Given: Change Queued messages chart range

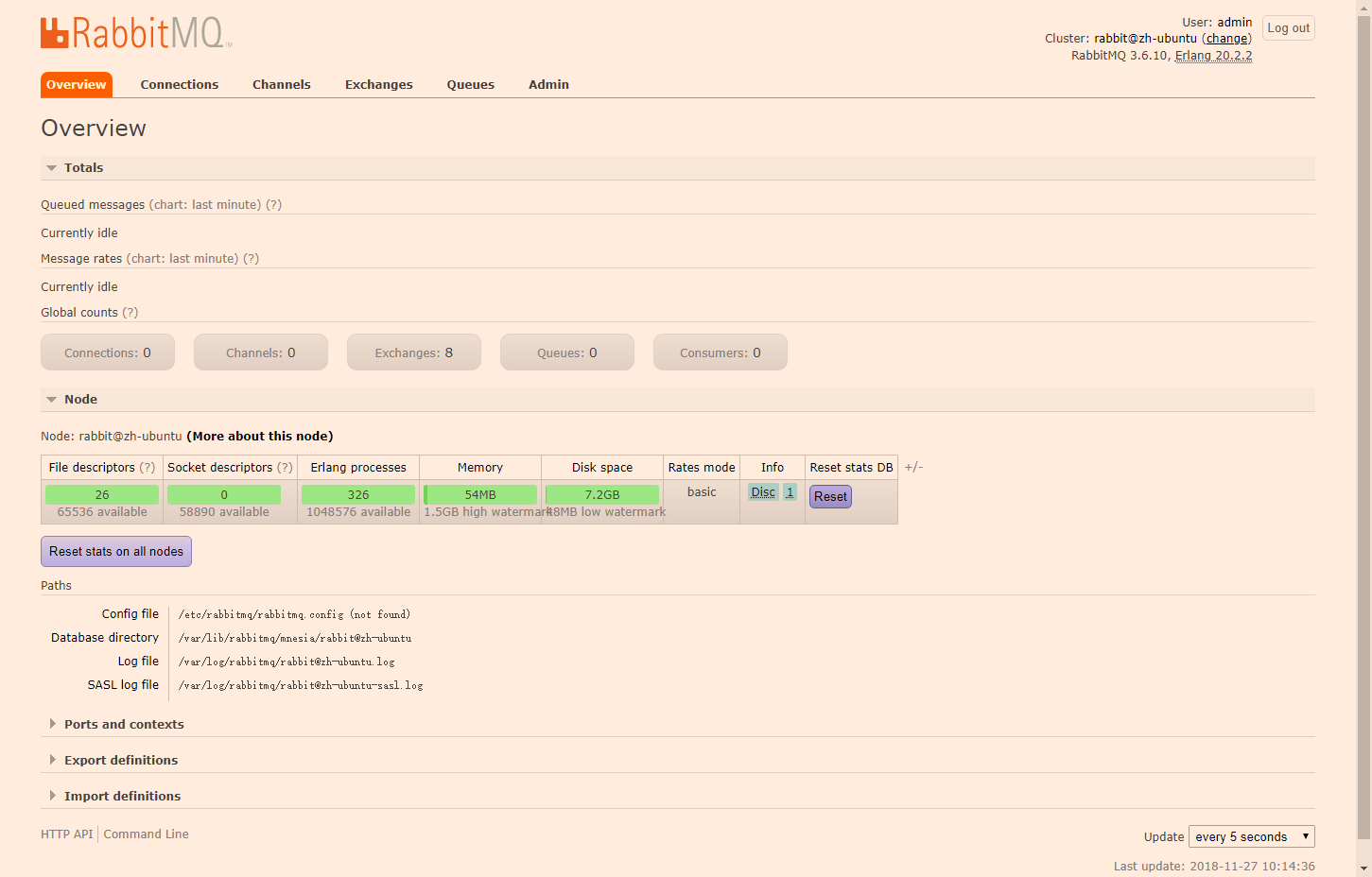Looking at the screenshot, I should (205, 204).
